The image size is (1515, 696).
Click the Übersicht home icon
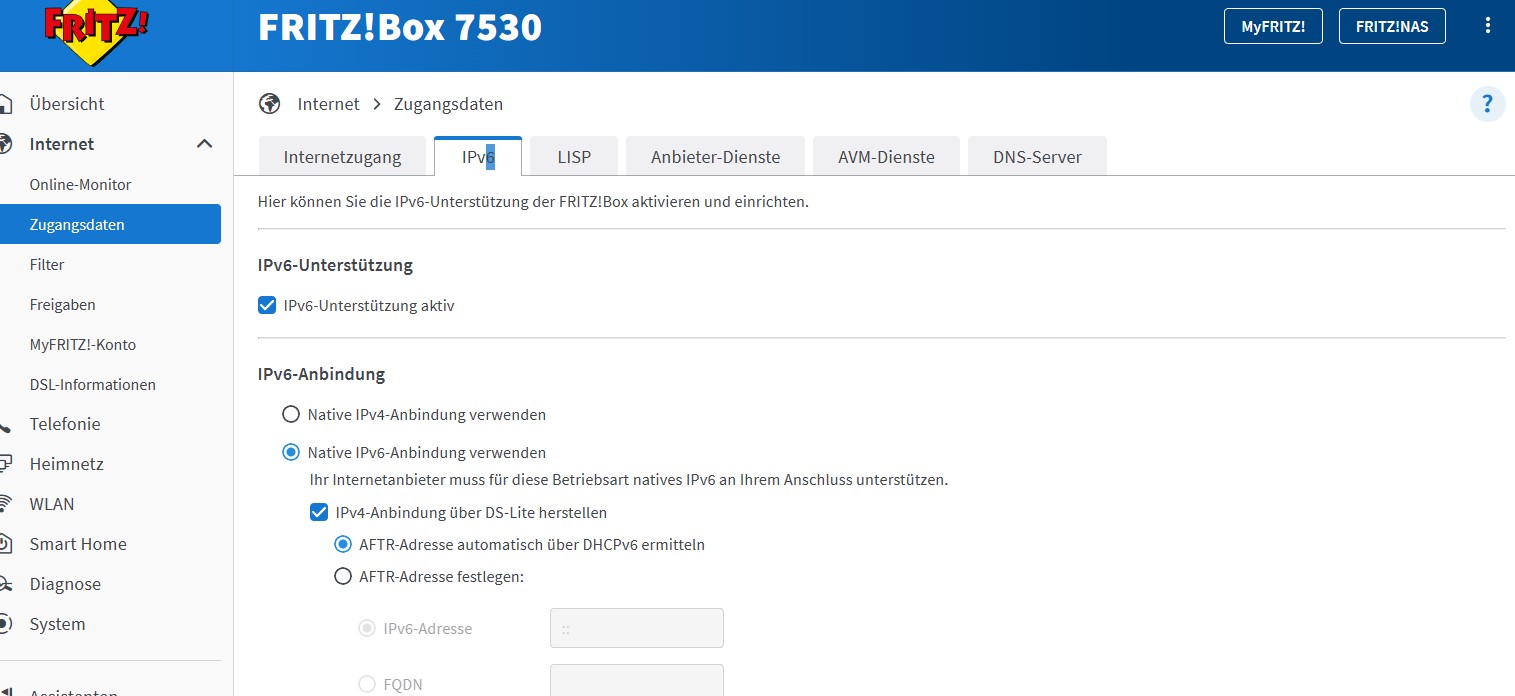click(x=5, y=104)
